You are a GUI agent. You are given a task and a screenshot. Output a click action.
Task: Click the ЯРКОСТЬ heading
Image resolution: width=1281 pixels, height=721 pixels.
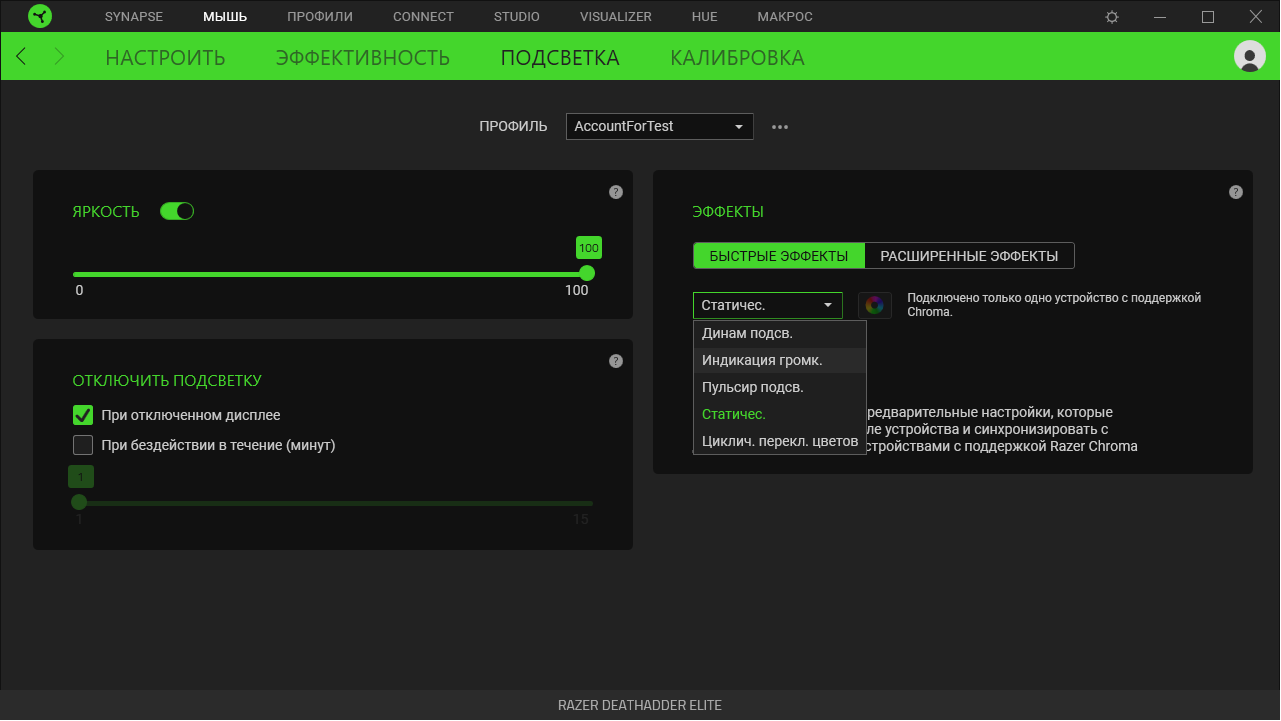coord(106,212)
